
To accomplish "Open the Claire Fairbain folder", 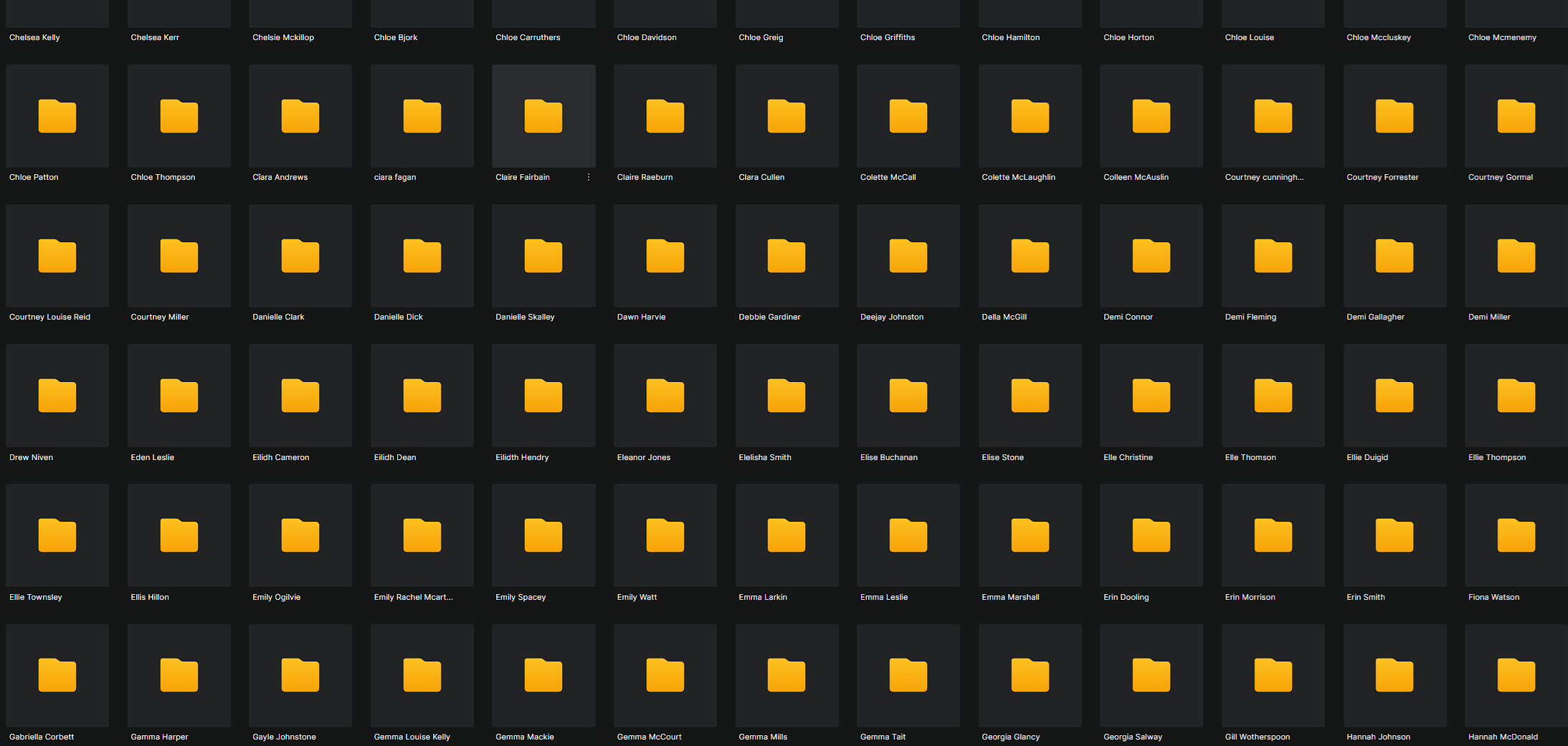I will 543,117.
